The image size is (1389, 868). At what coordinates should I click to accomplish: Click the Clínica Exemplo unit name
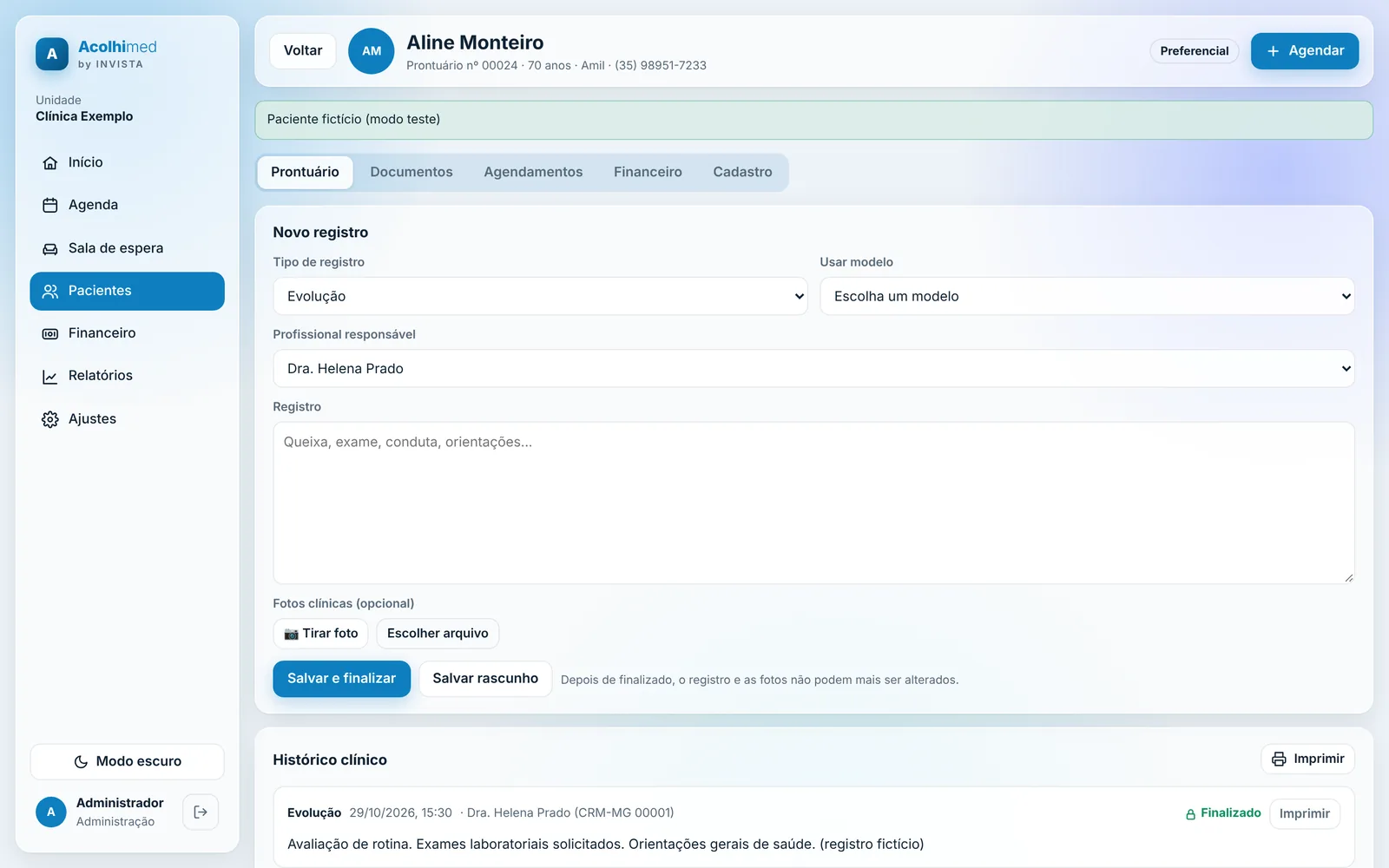click(x=84, y=116)
